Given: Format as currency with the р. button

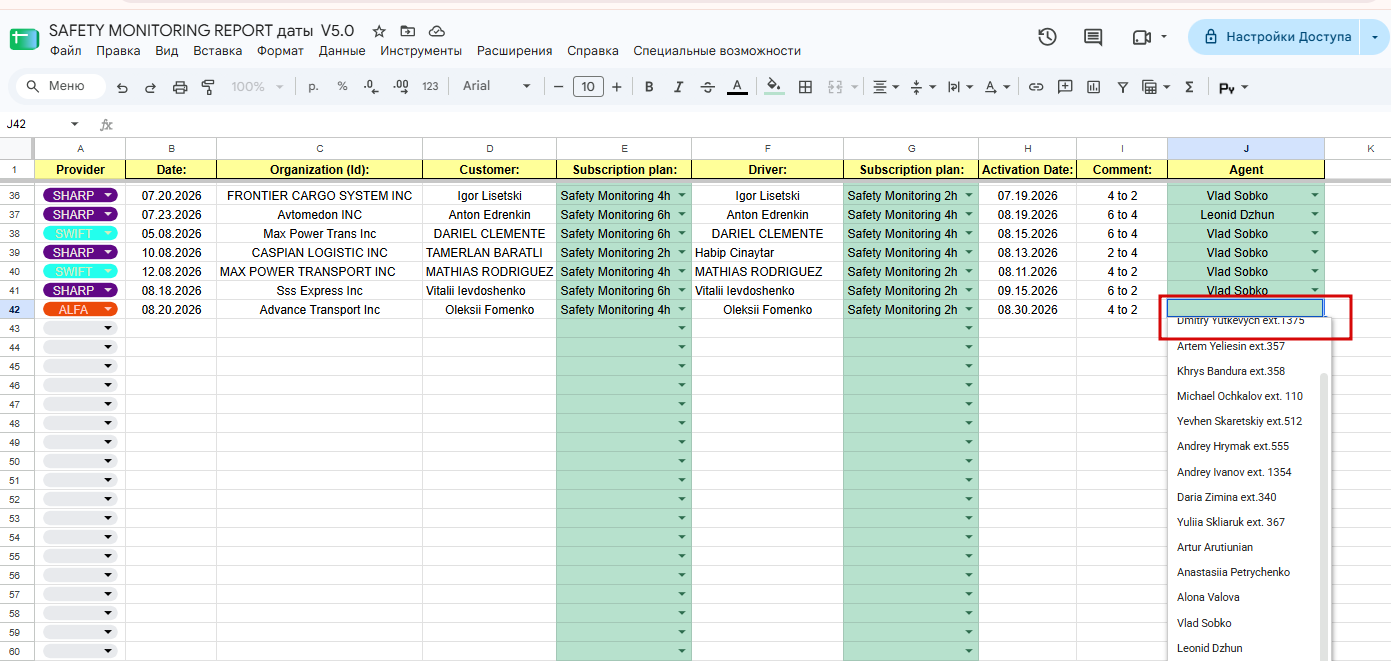Looking at the screenshot, I should [313, 87].
